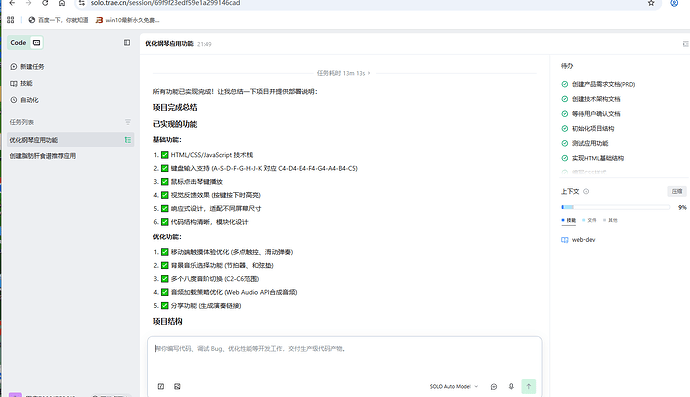
Task: Open the 百度一下 bookmark
Action: click(x=58, y=20)
